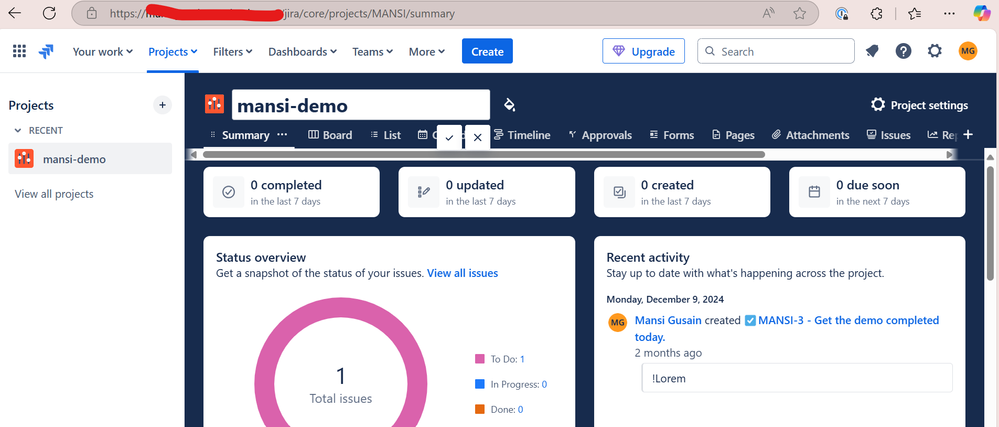Switch to the Attachments tab

[x=810, y=135]
